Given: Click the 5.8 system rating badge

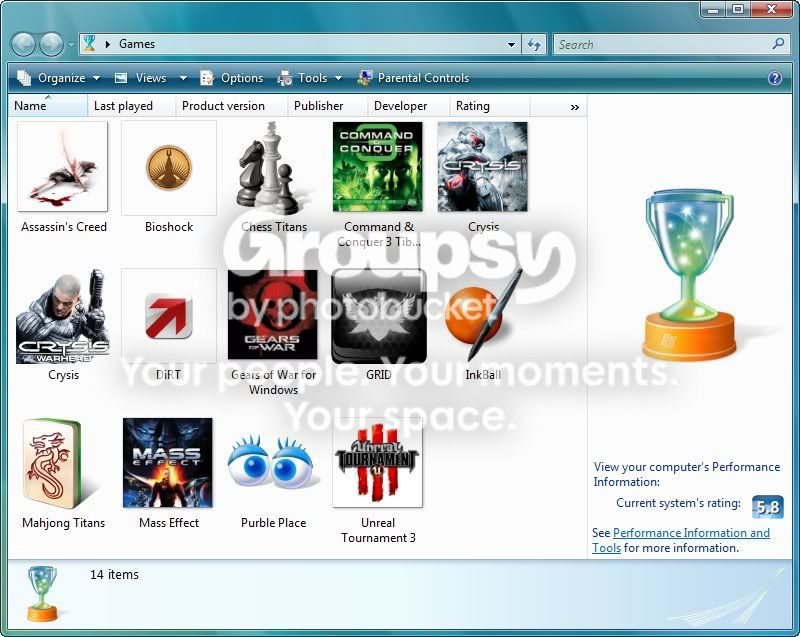Looking at the screenshot, I should 768,506.
